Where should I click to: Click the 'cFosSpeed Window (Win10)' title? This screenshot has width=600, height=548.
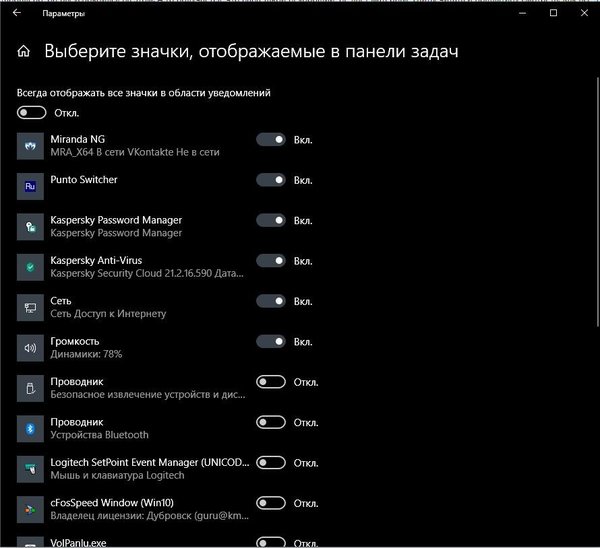112,502
